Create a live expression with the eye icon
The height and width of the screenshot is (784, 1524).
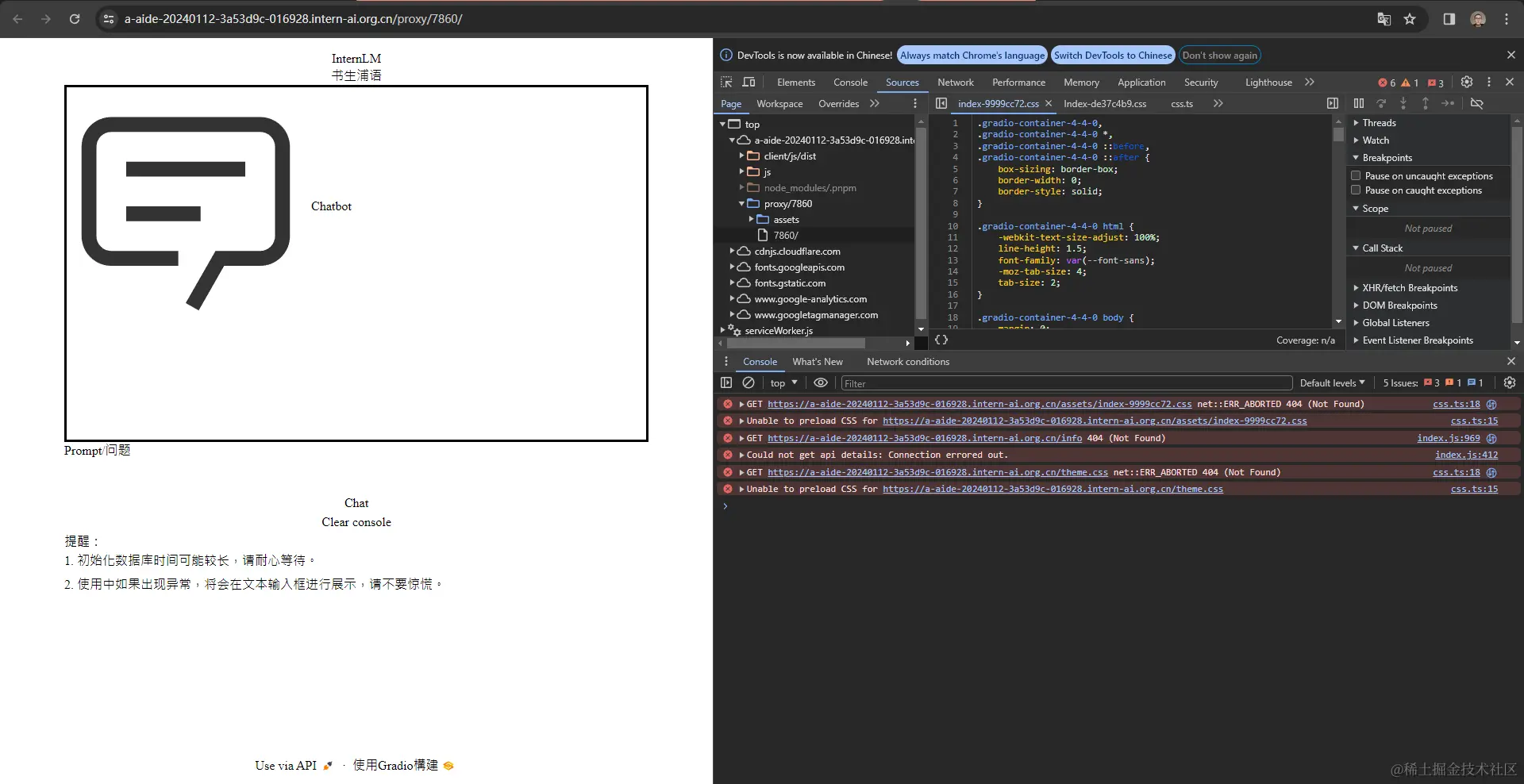point(821,382)
